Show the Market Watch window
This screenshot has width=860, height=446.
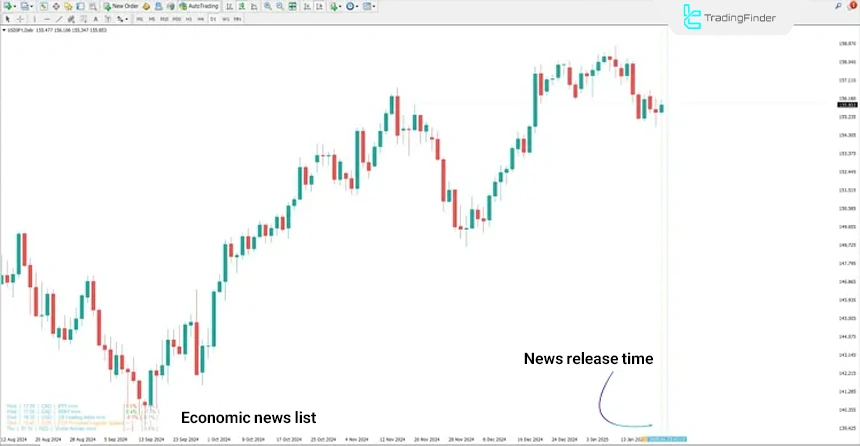(x=43, y=7)
